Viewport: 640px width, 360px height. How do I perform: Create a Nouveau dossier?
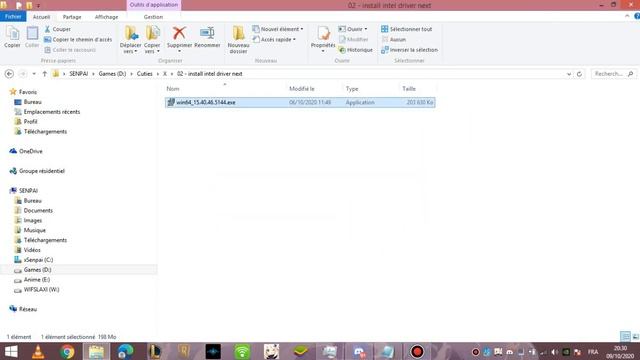point(238,40)
